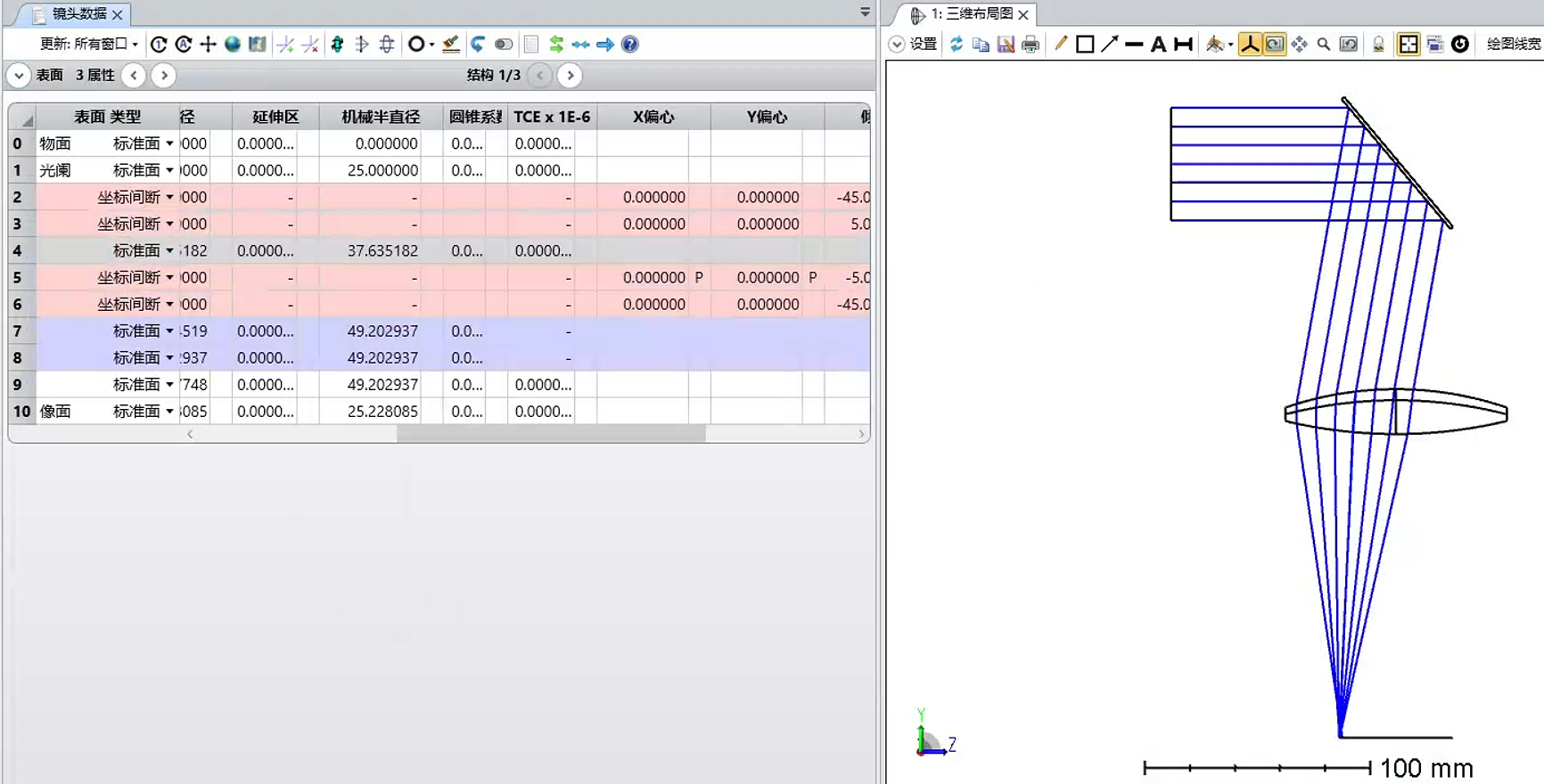1544x784 pixels.
Task: Switch to the 镜头数据 tab
Action: click(x=78, y=14)
